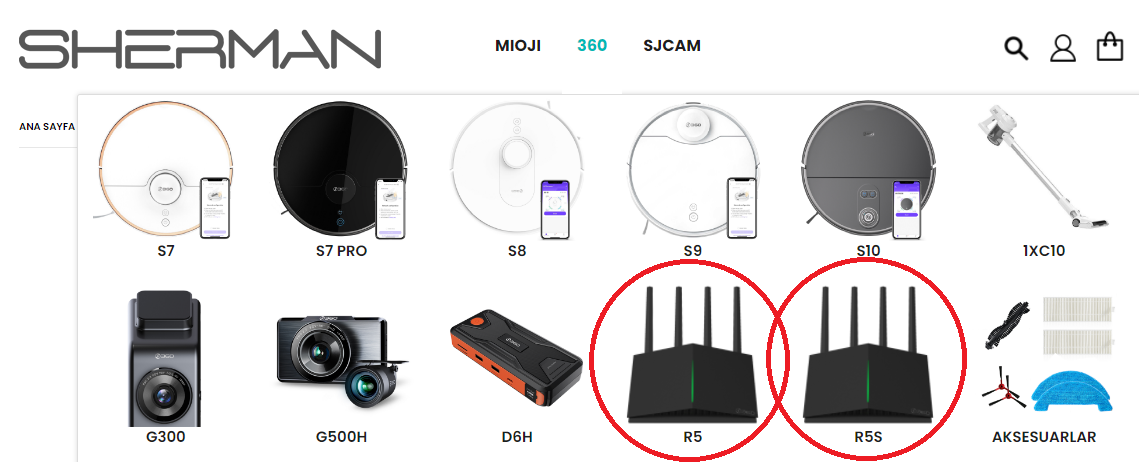The image size is (1139, 462).
Task: Open the S10 grey vacuum thumbnail
Action: point(867,171)
